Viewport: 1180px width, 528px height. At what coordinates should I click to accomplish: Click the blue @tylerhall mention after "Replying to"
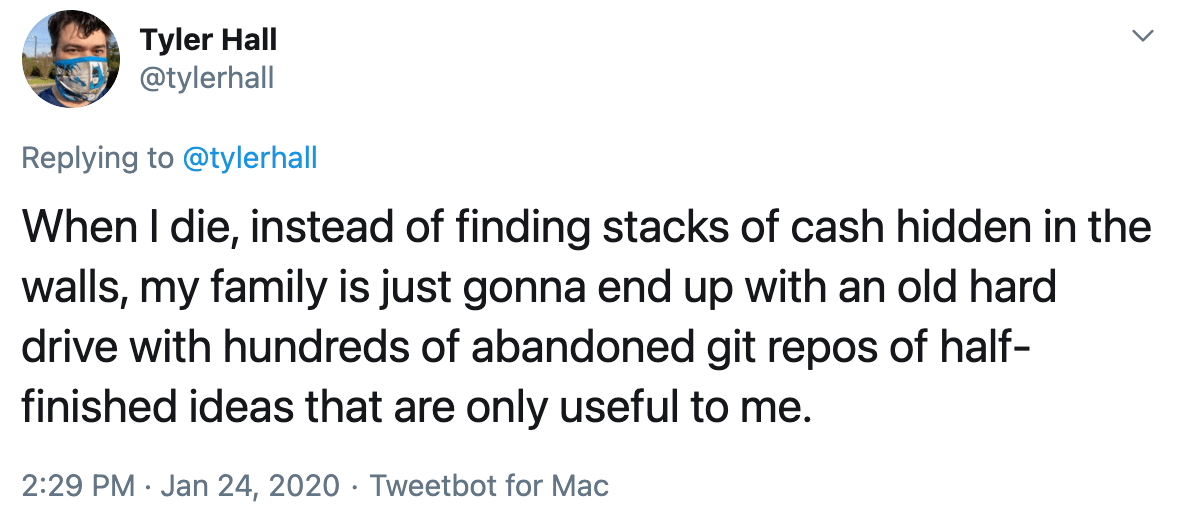click(251, 158)
